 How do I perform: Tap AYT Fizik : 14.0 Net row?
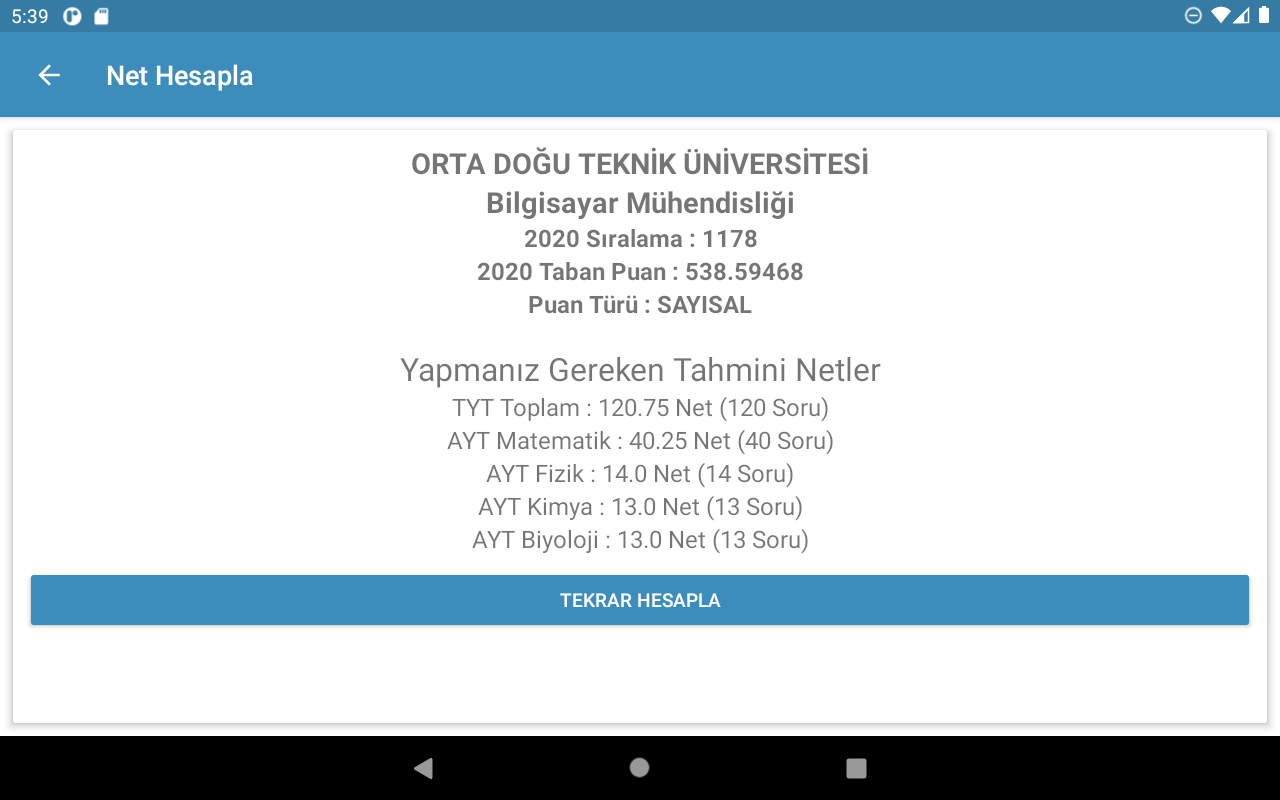(x=640, y=474)
